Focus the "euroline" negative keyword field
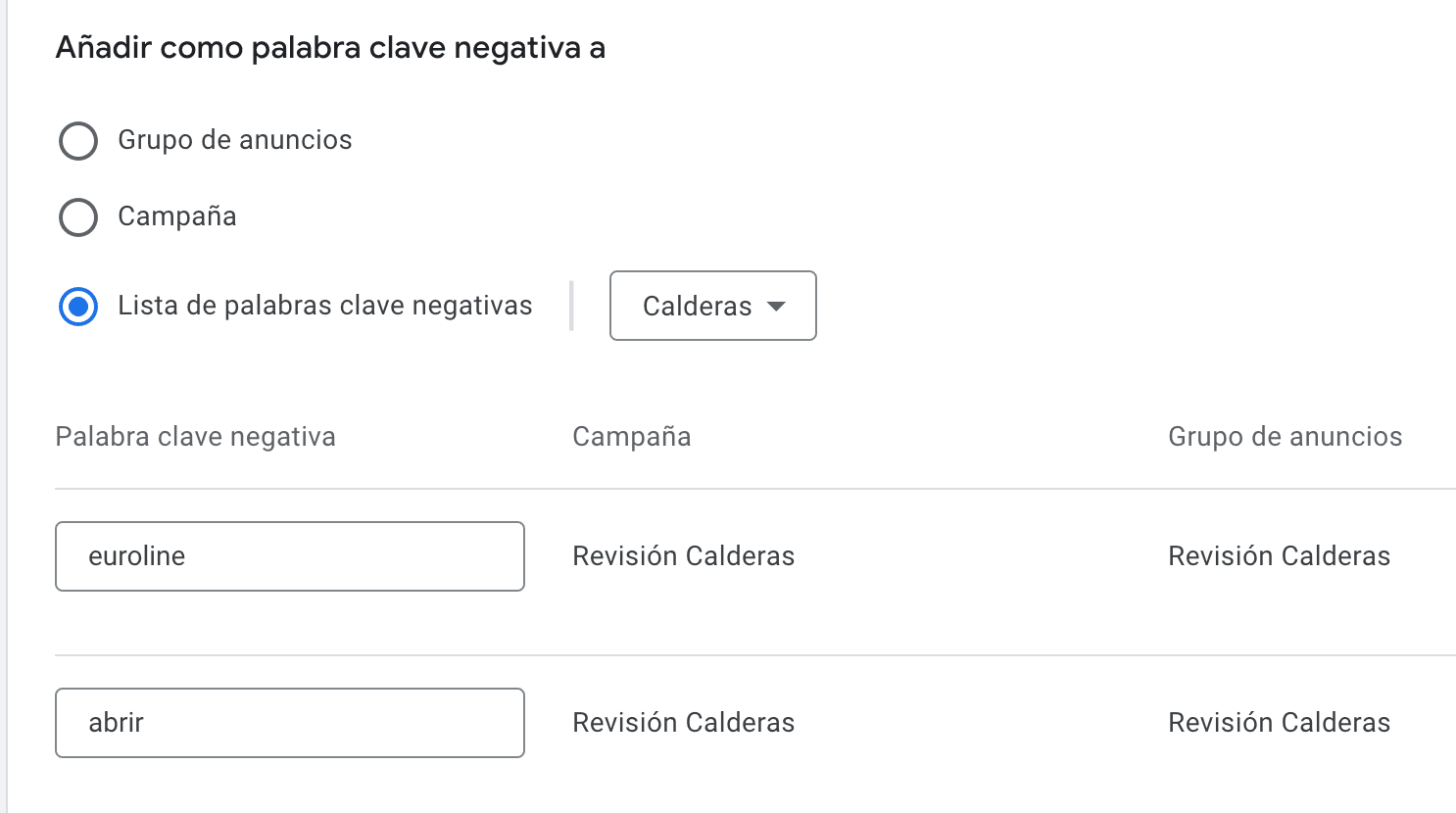The height and width of the screenshot is (813, 1456). pos(289,556)
